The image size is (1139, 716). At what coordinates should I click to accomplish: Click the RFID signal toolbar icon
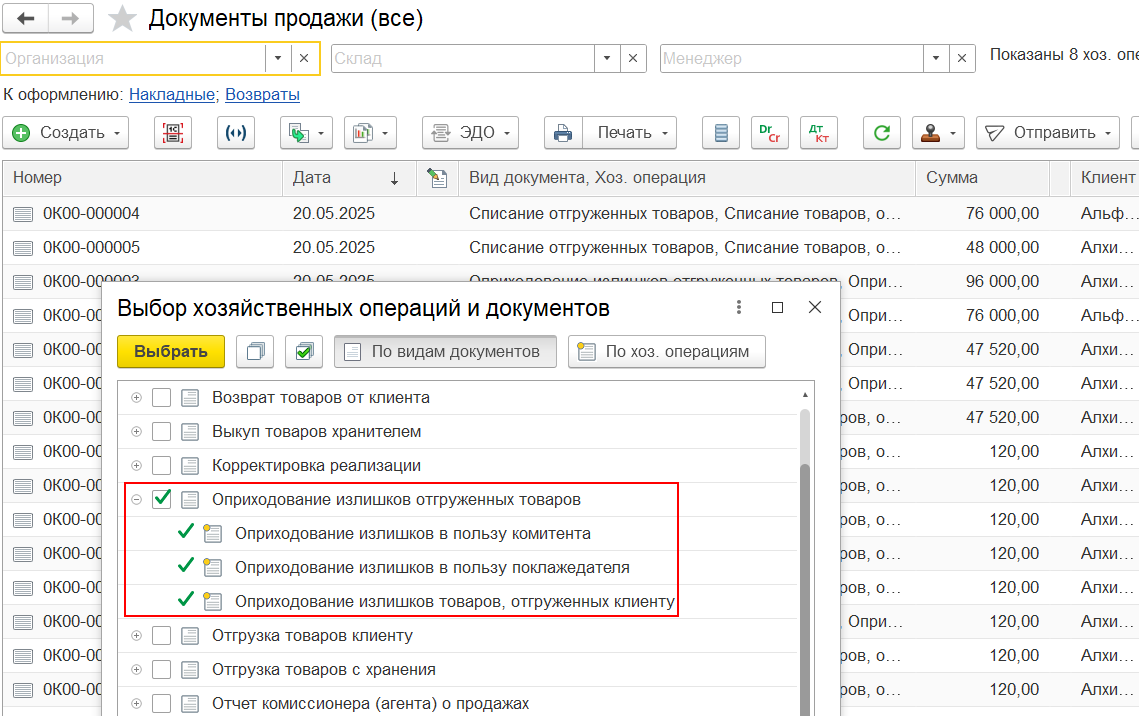pos(236,133)
